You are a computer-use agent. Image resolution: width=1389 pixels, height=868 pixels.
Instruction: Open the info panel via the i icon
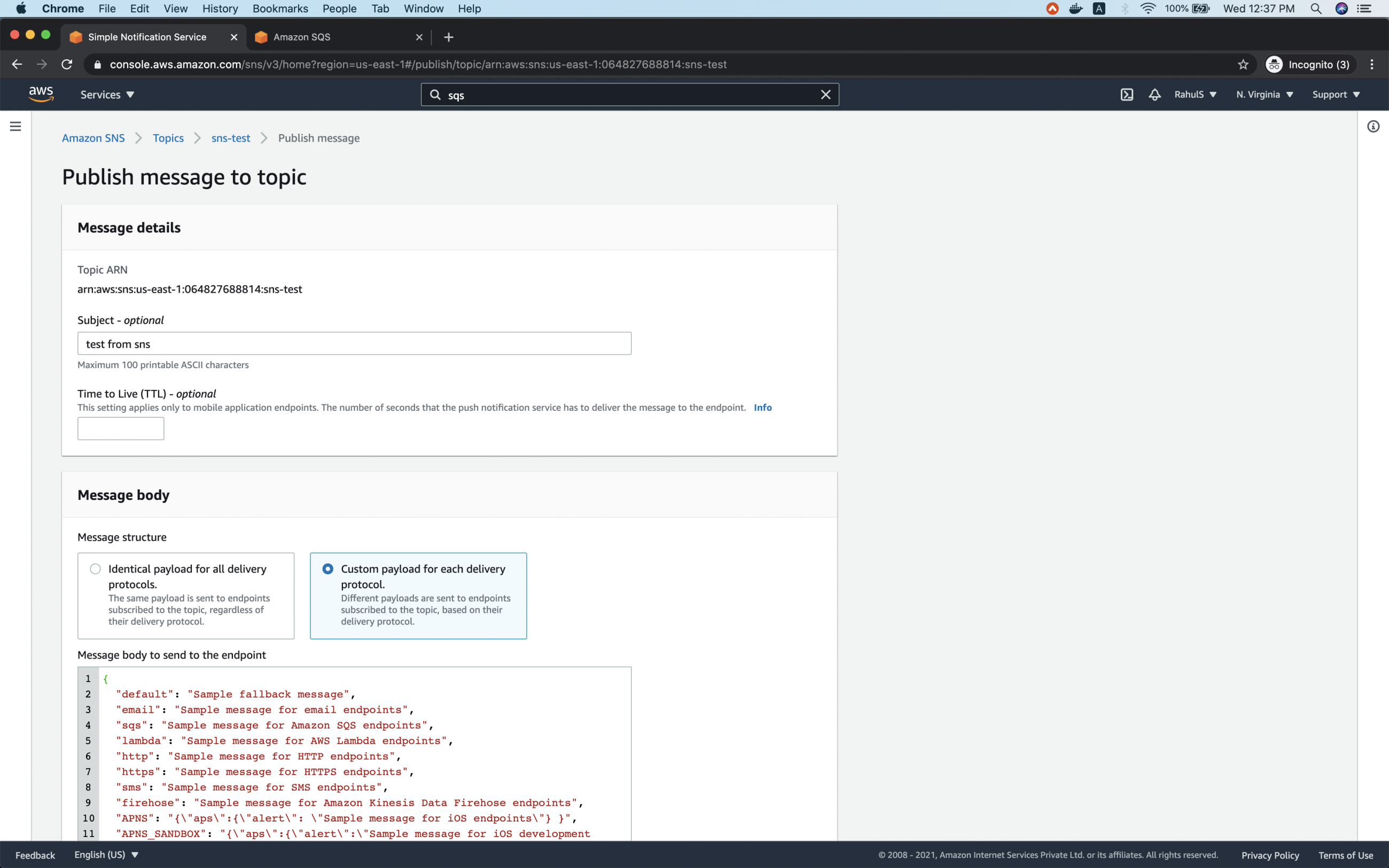pyautogui.click(x=1374, y=126)
